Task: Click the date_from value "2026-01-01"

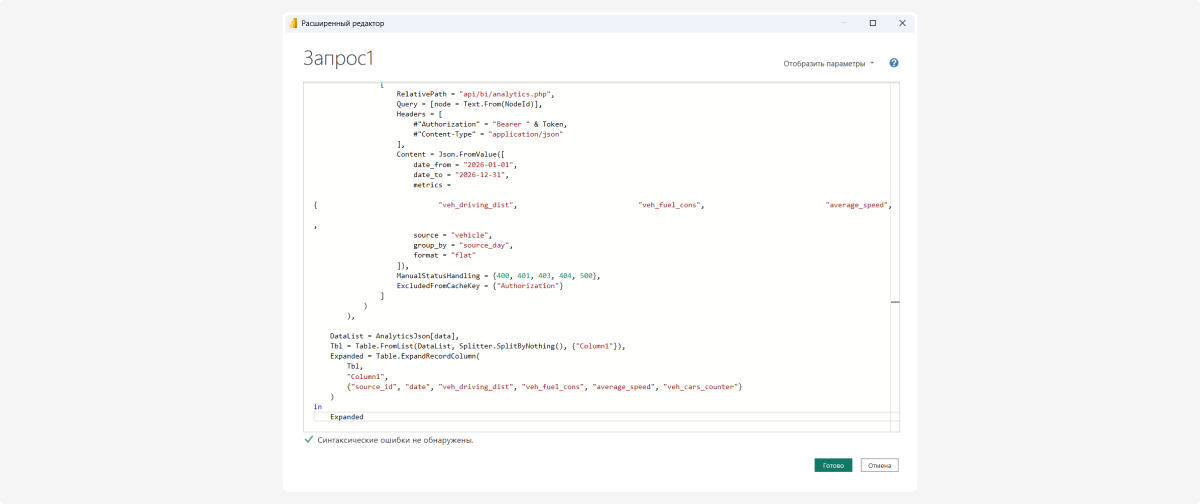Action: tap(487, 164)
